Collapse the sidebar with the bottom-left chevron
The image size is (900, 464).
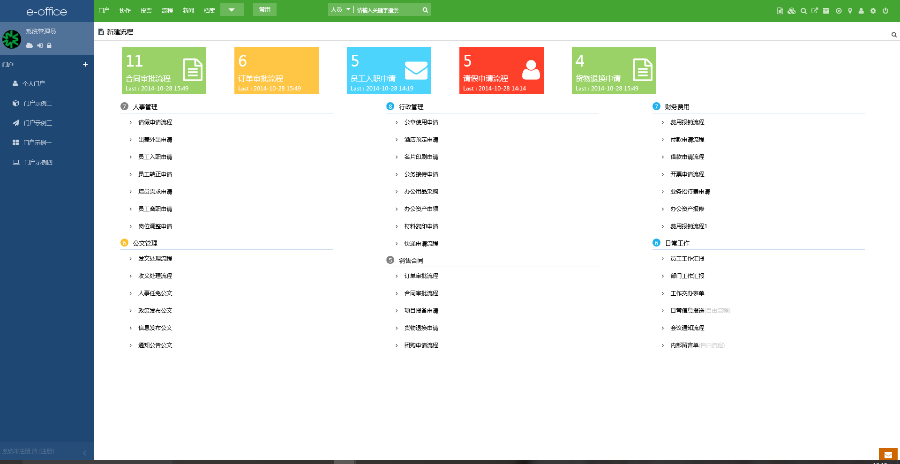pos(84,453)
